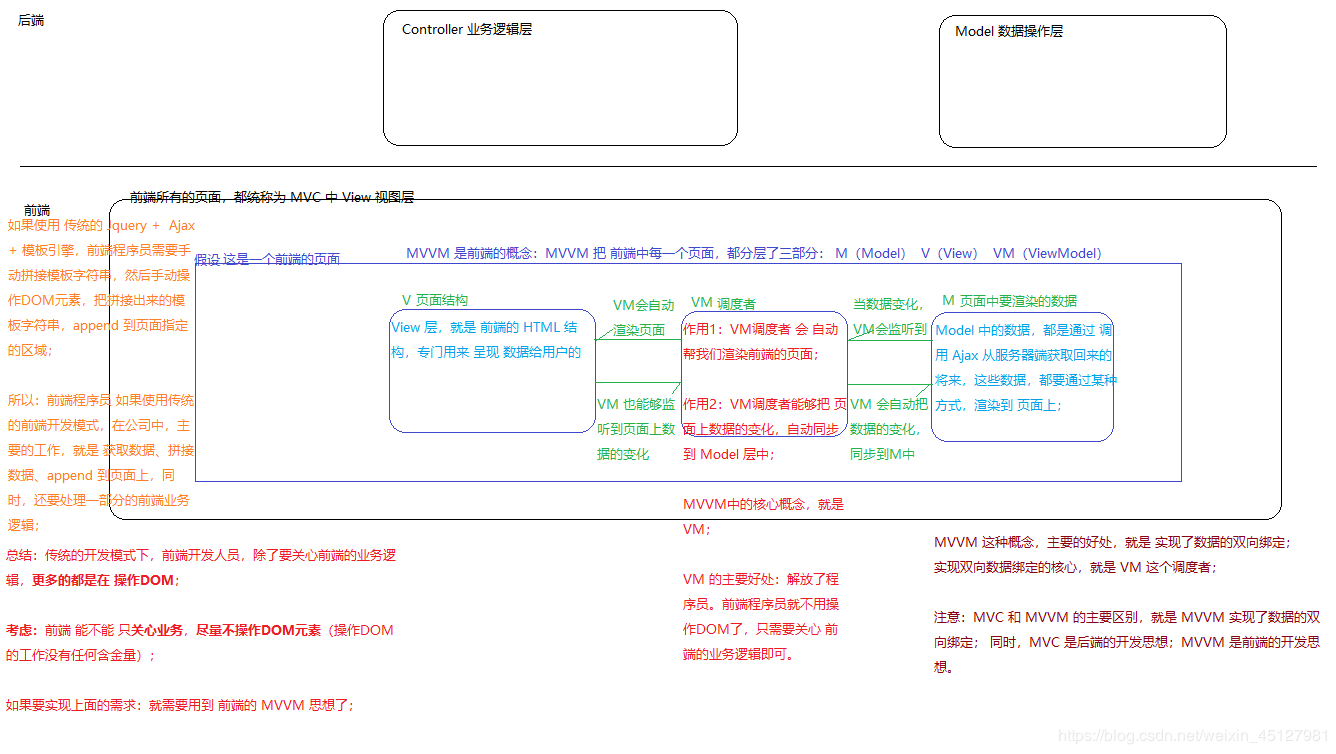Click 'MVVM中的核心概念，就是 VM' text
This screenshot has height=754, width=1336.
pos(763,517)
